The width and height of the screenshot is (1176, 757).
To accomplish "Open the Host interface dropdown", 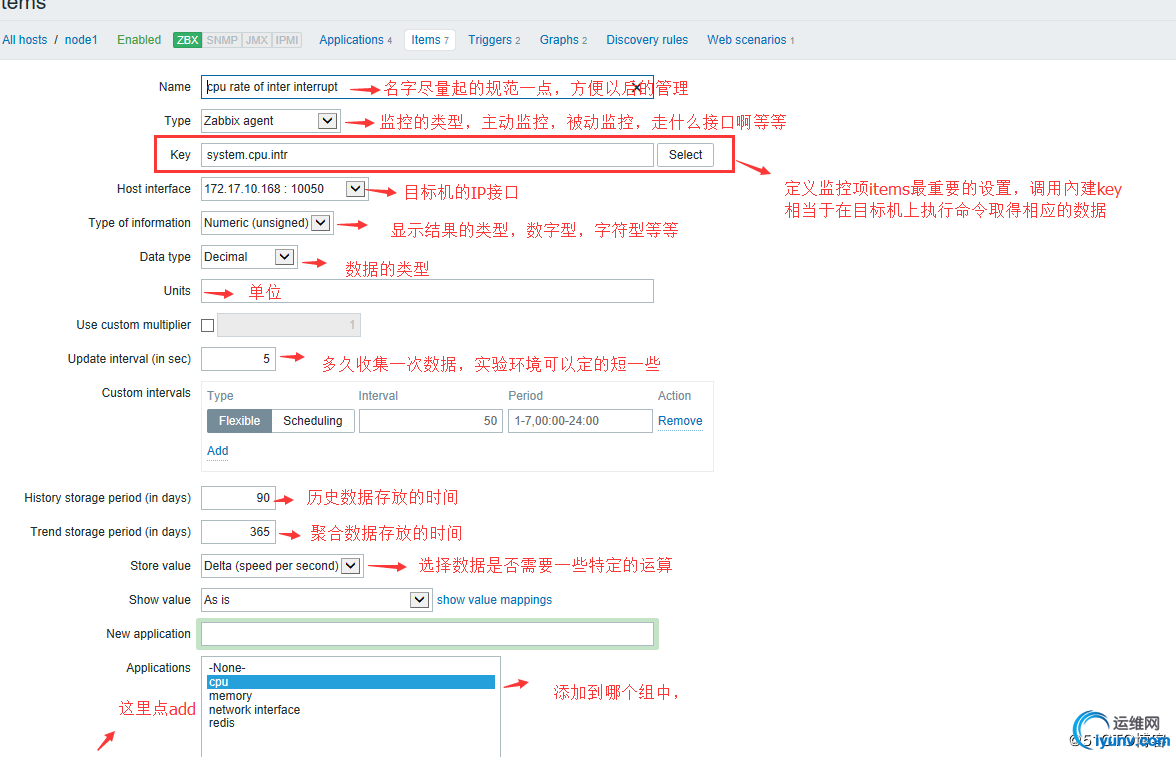I will pyautogui.click(x=284, y=189).
